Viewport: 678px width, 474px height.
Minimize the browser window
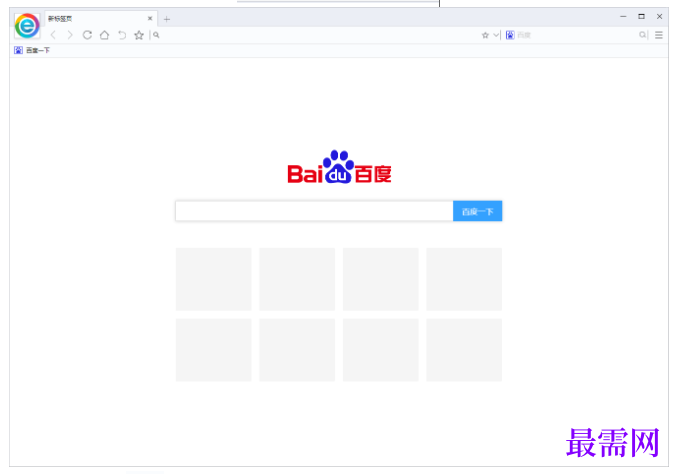(623, 16)
